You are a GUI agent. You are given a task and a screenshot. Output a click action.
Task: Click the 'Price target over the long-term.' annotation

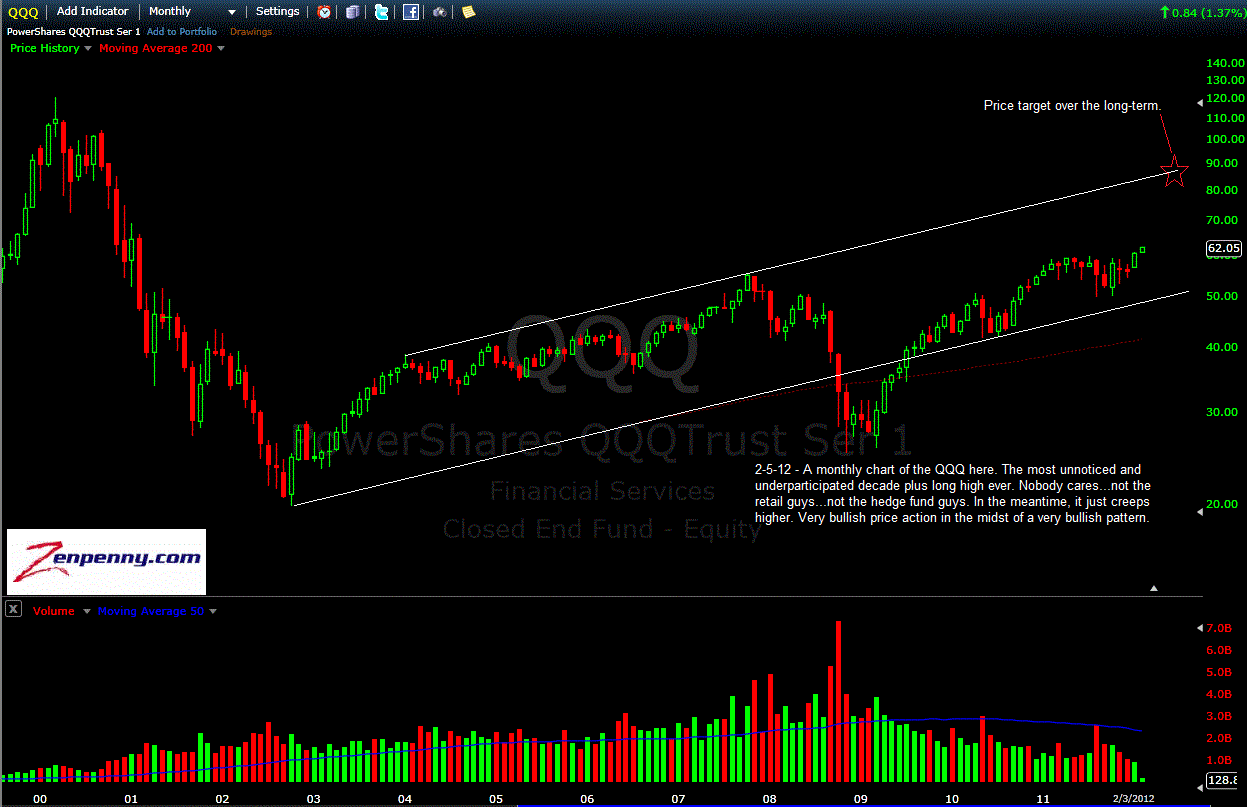[x=1073, y=104]
